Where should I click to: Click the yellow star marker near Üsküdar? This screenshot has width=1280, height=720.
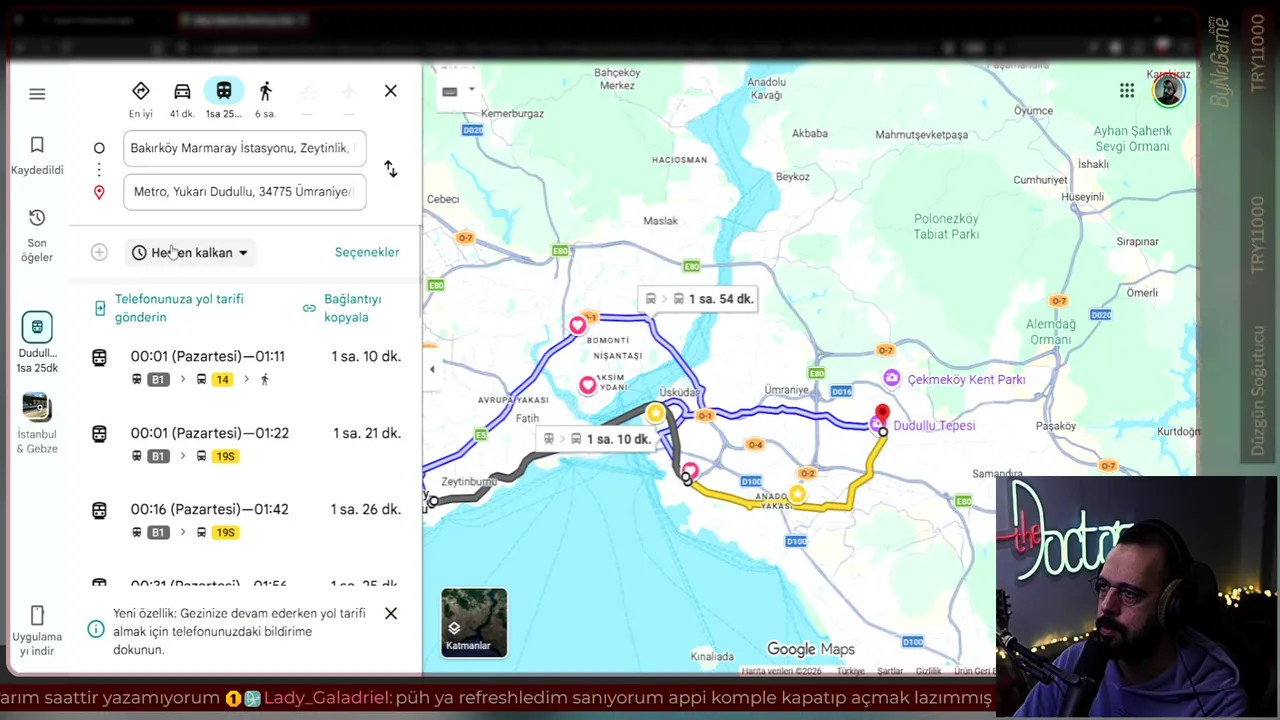coord(655,413)
